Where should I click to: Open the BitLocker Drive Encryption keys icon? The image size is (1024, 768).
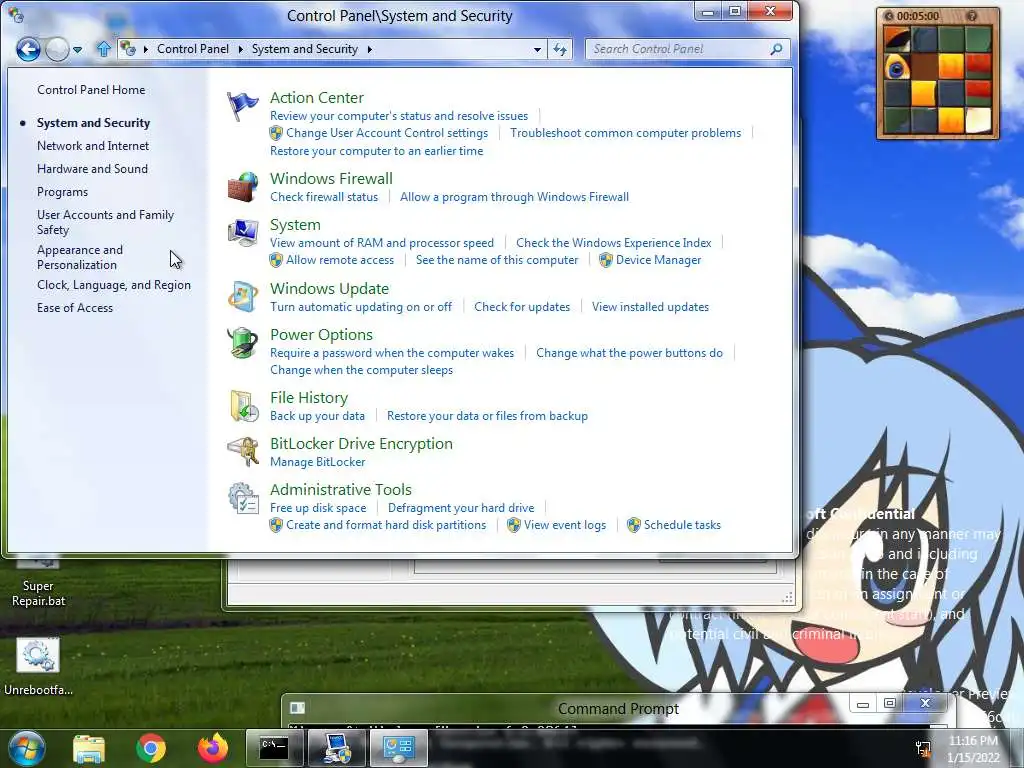tap(242, 451)
